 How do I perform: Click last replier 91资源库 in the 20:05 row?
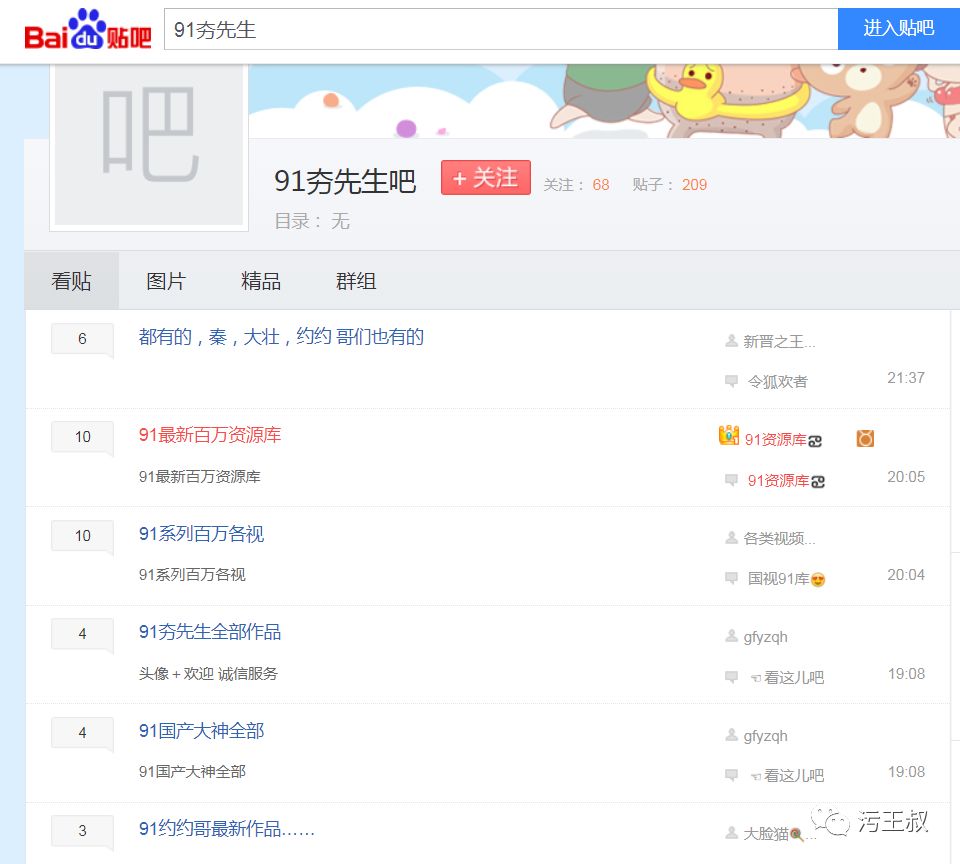click(786, 481)
